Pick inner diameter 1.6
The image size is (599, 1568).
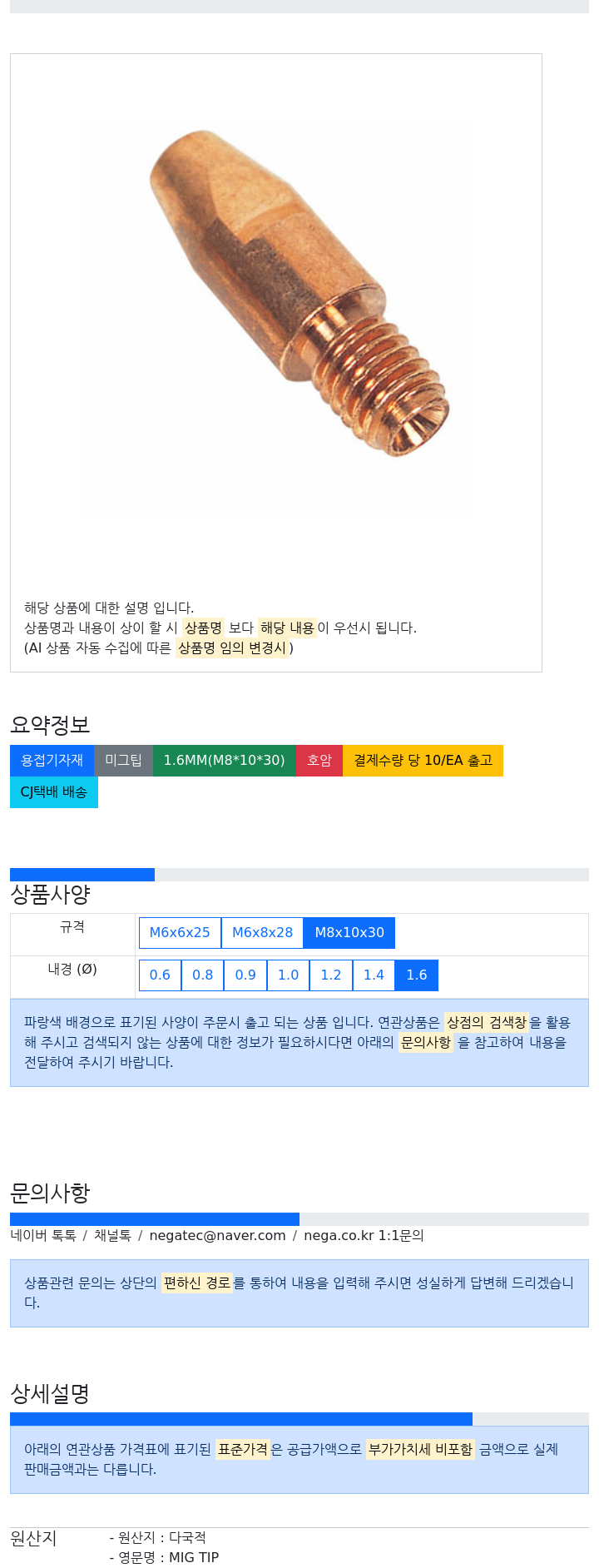pyautogui.click(x=417, y=975)
